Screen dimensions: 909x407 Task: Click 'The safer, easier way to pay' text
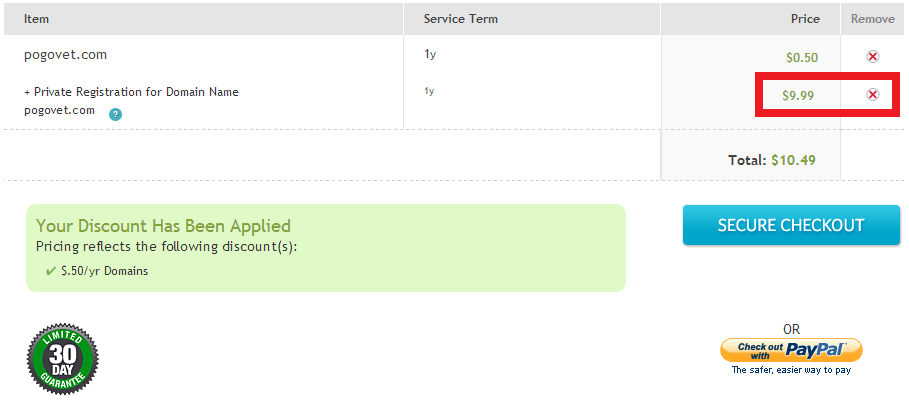[x=791, y=370]
